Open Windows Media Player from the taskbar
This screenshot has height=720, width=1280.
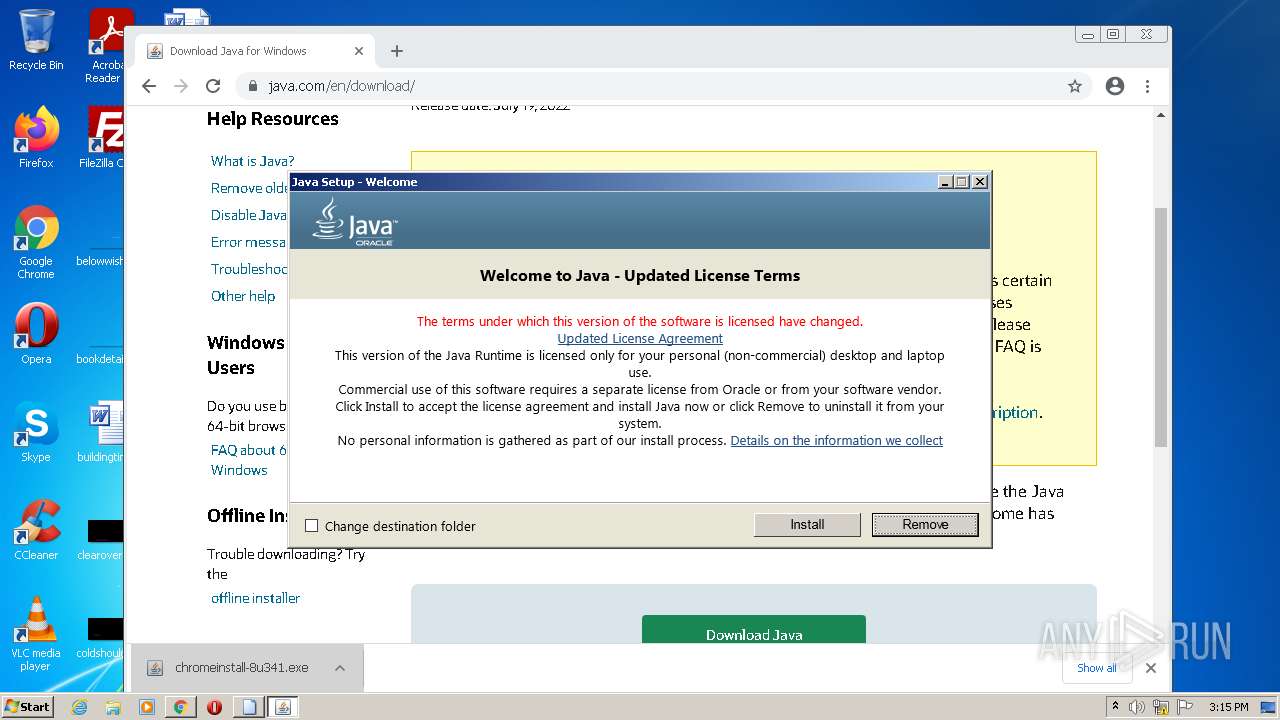[x=147, y=707]
